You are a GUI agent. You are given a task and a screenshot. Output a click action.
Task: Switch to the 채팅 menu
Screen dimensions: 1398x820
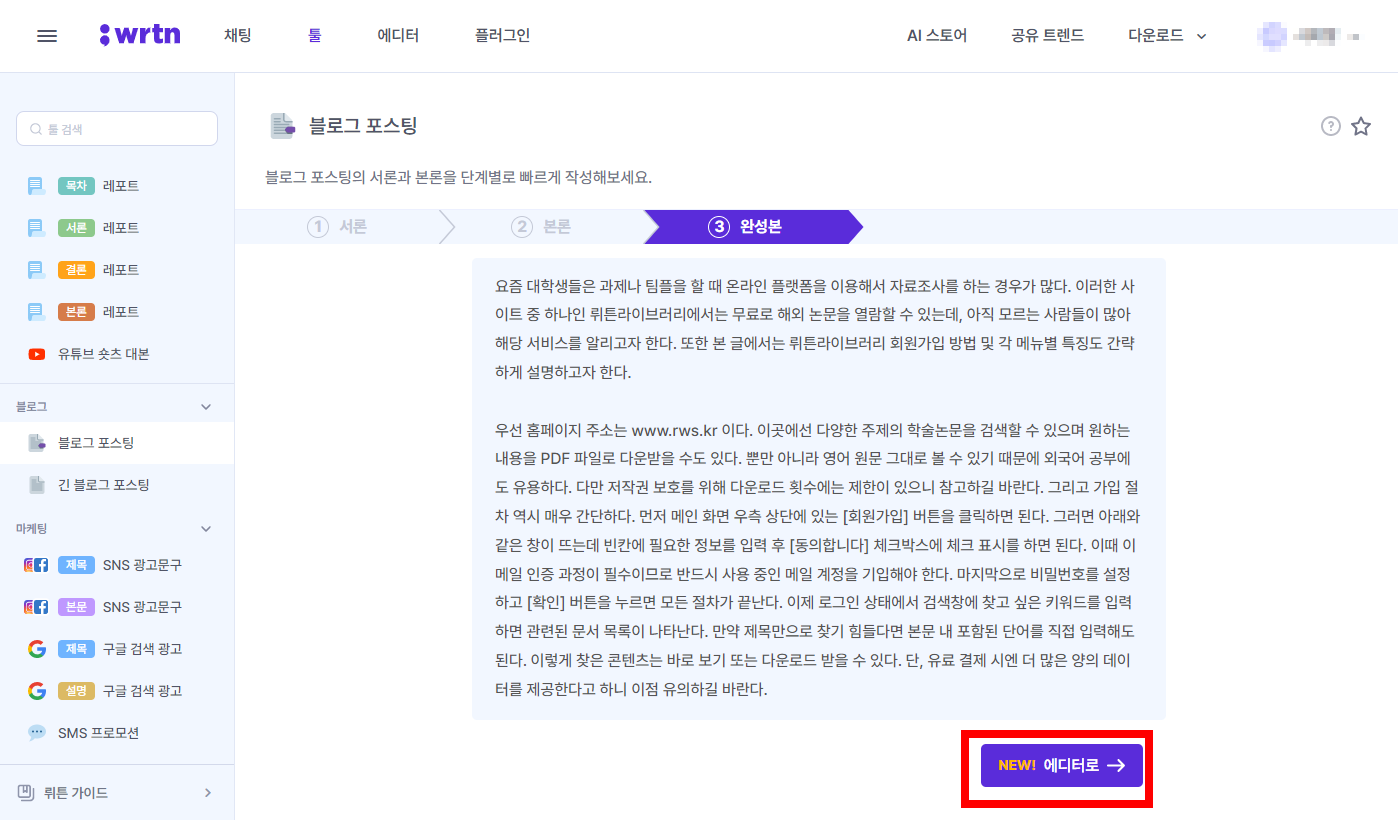[x=237, y=33]
